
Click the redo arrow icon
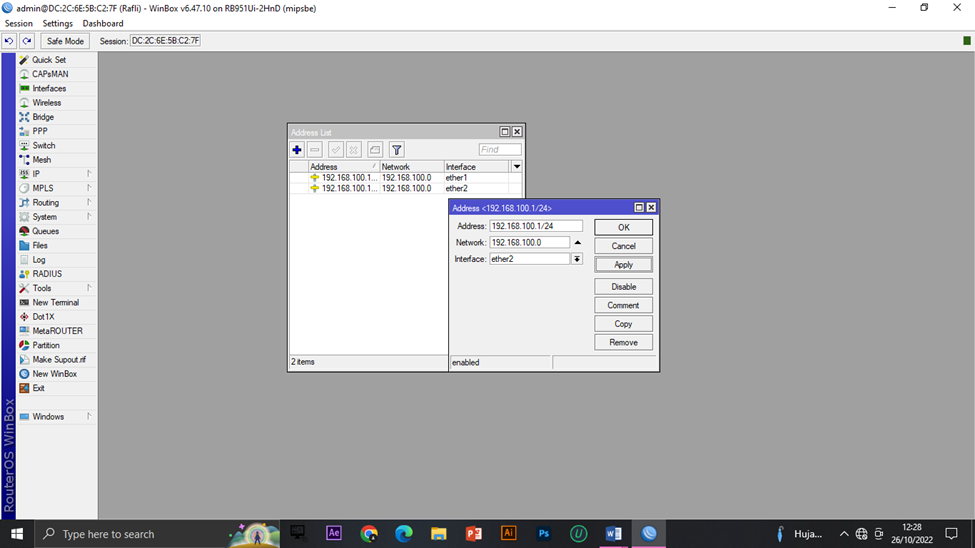pyautogui.click(x=27, y=41)
